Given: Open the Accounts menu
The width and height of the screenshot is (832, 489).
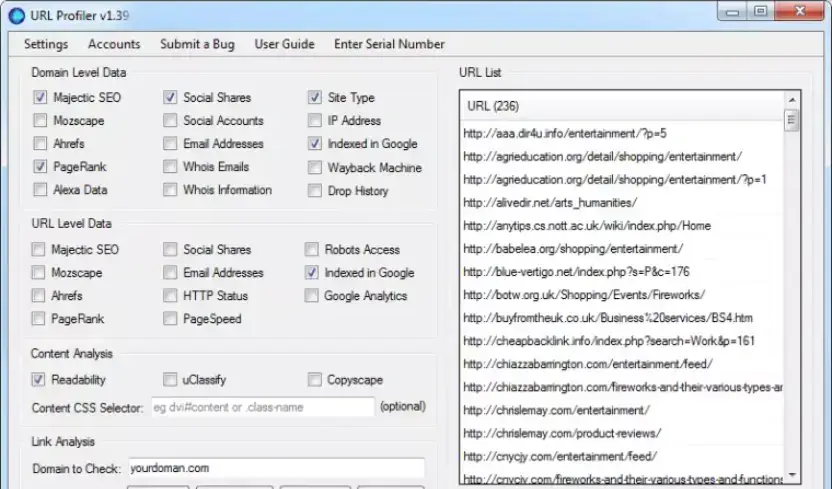Looking at the screenshot, I should [114, 44].
